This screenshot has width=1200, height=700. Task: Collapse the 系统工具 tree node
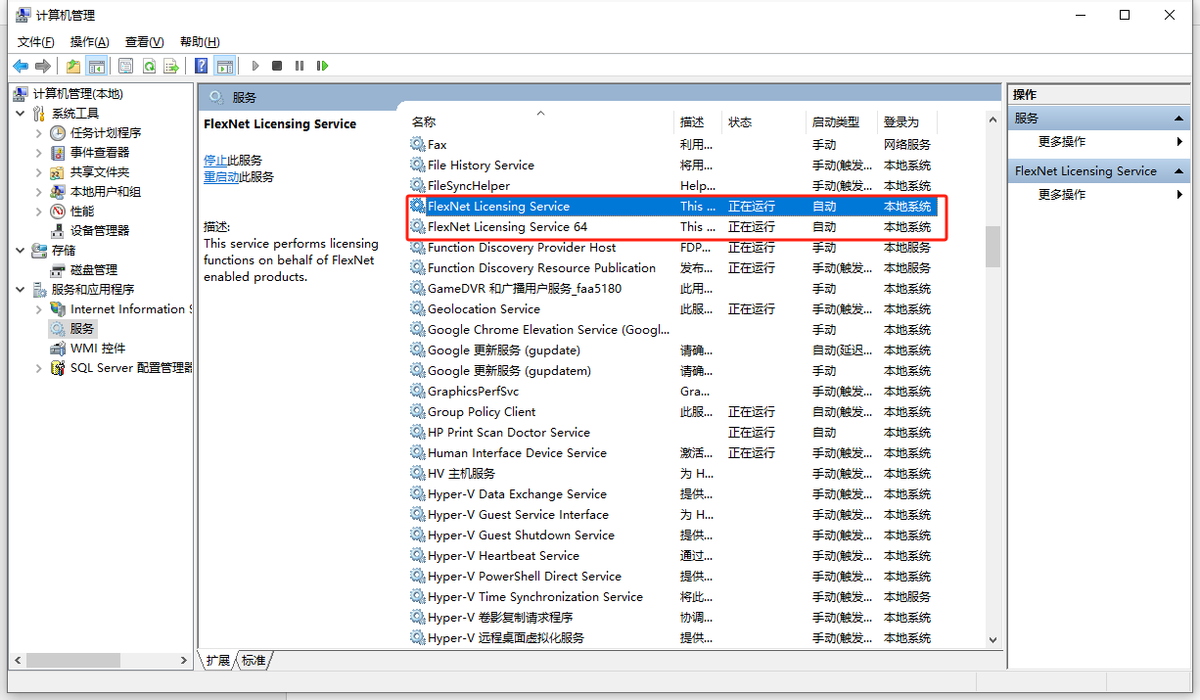coord(21,113)
